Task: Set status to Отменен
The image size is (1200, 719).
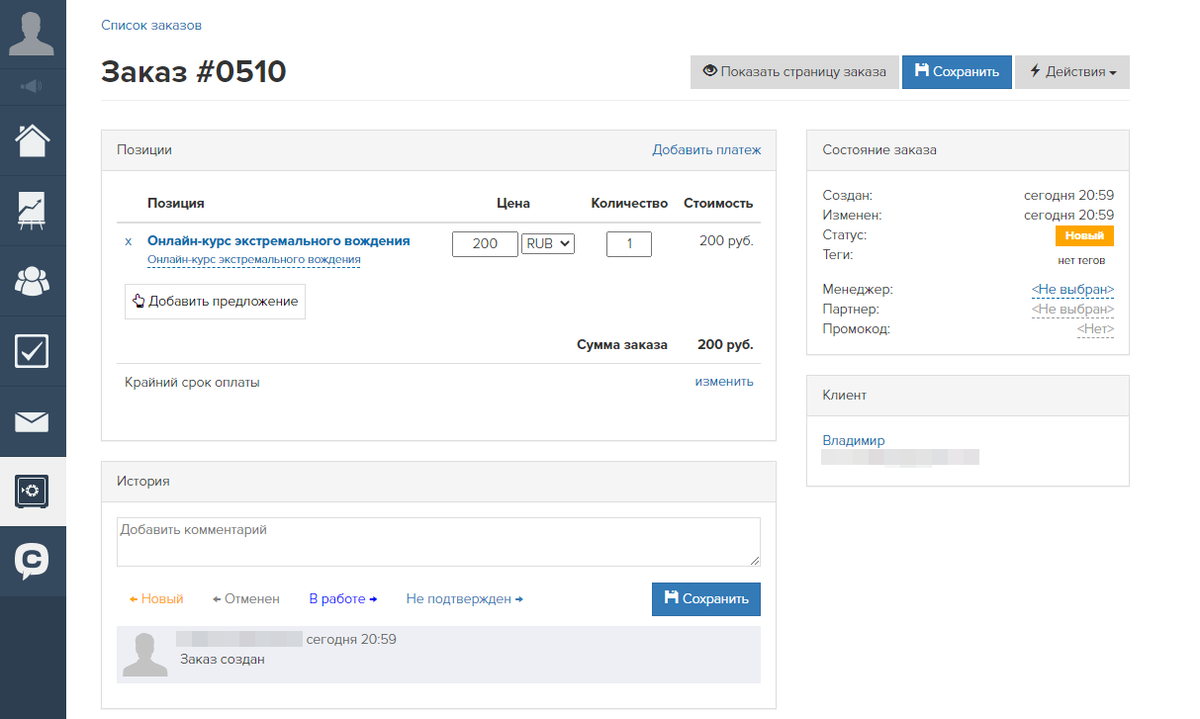Action: click(x=246, y=599)
